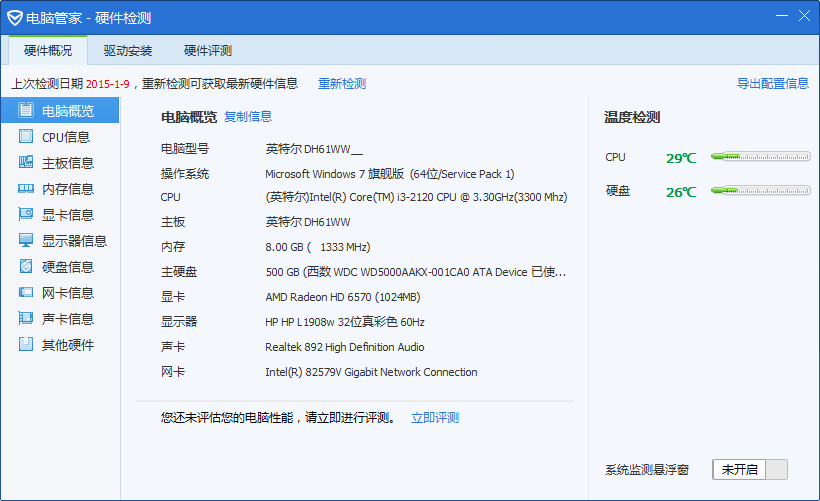
Task: Open 其他硬件 section label
Action: click(68, 345)
